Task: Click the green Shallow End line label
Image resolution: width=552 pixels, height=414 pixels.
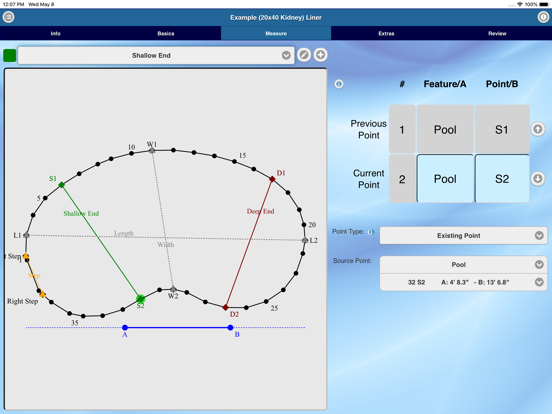Action: click(x=81, y=213)
